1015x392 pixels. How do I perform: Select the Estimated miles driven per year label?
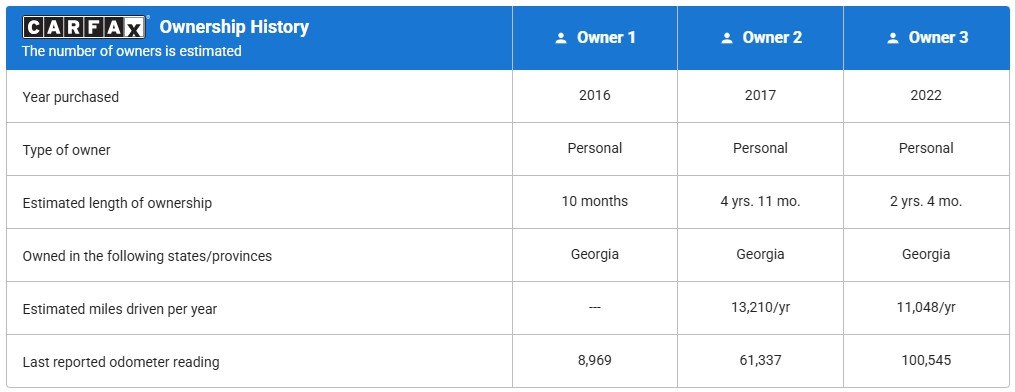pos(120,309)
